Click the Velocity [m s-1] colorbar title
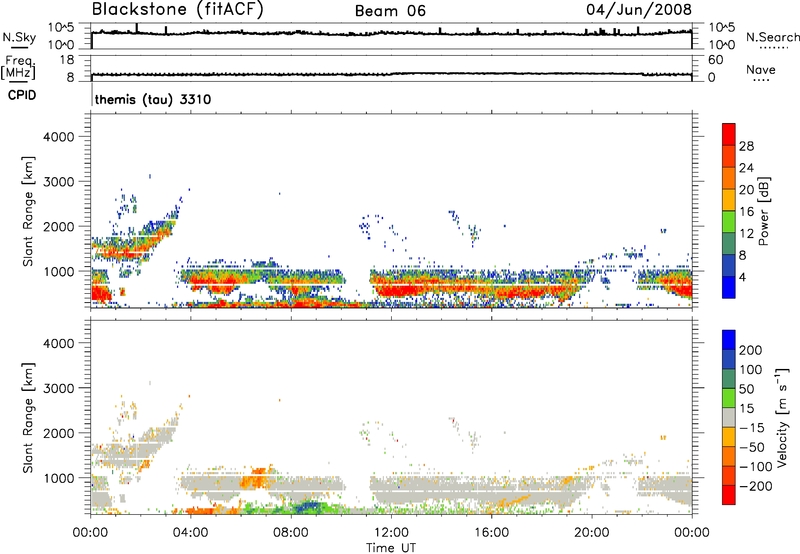 (x=782, y=417)
